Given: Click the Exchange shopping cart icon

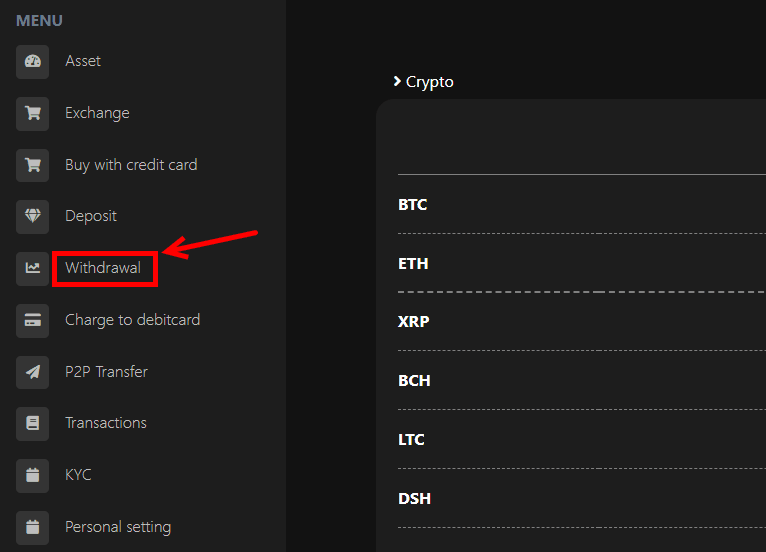Looking at the screenshot, I should [33, 113].
